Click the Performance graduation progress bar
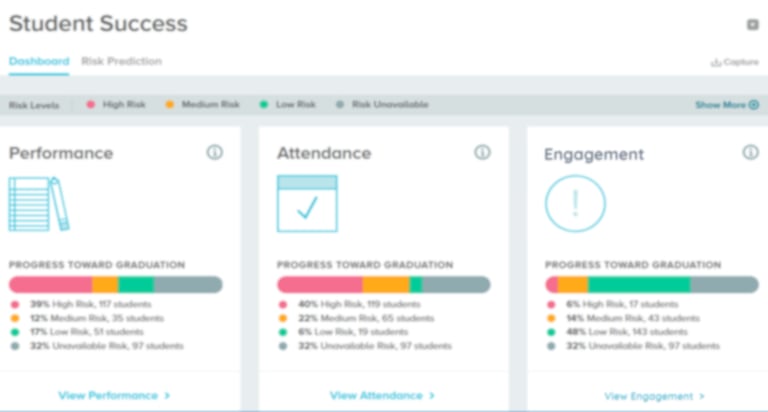Image resolution: width=768 pixels, height=412 pixels. pos(115,285)
